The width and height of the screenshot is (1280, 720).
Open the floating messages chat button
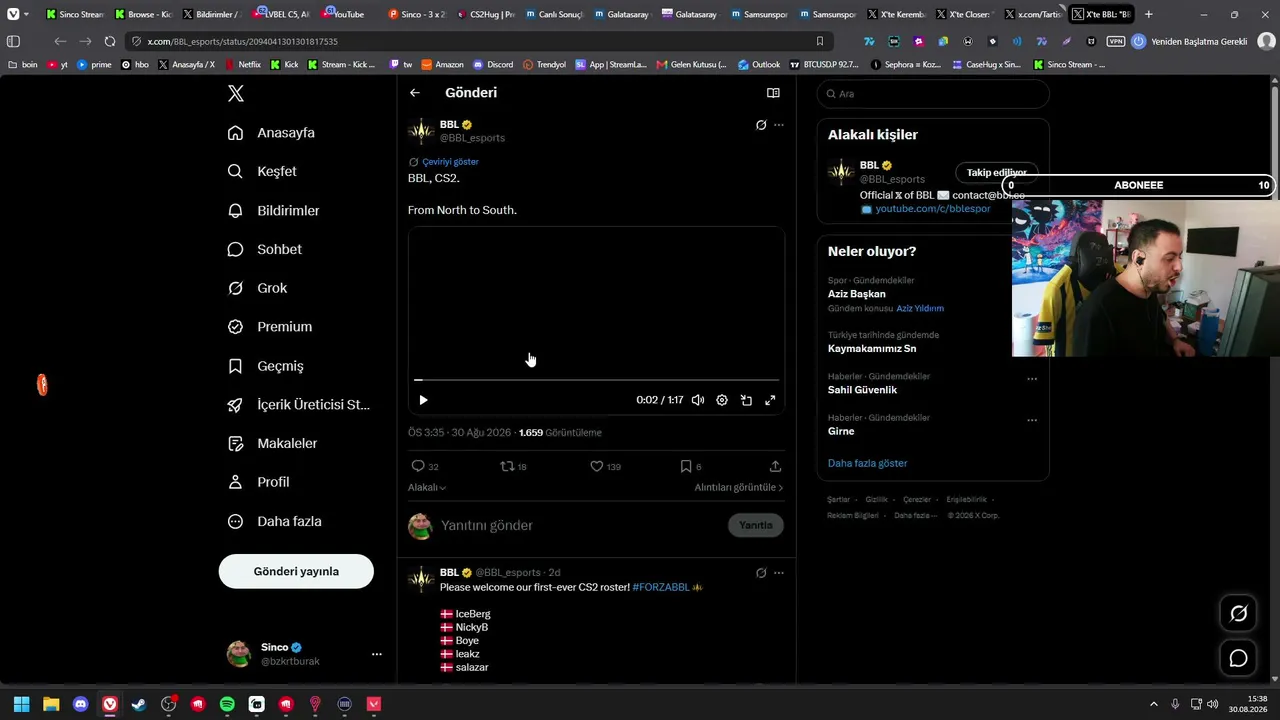pos(1238,658)
